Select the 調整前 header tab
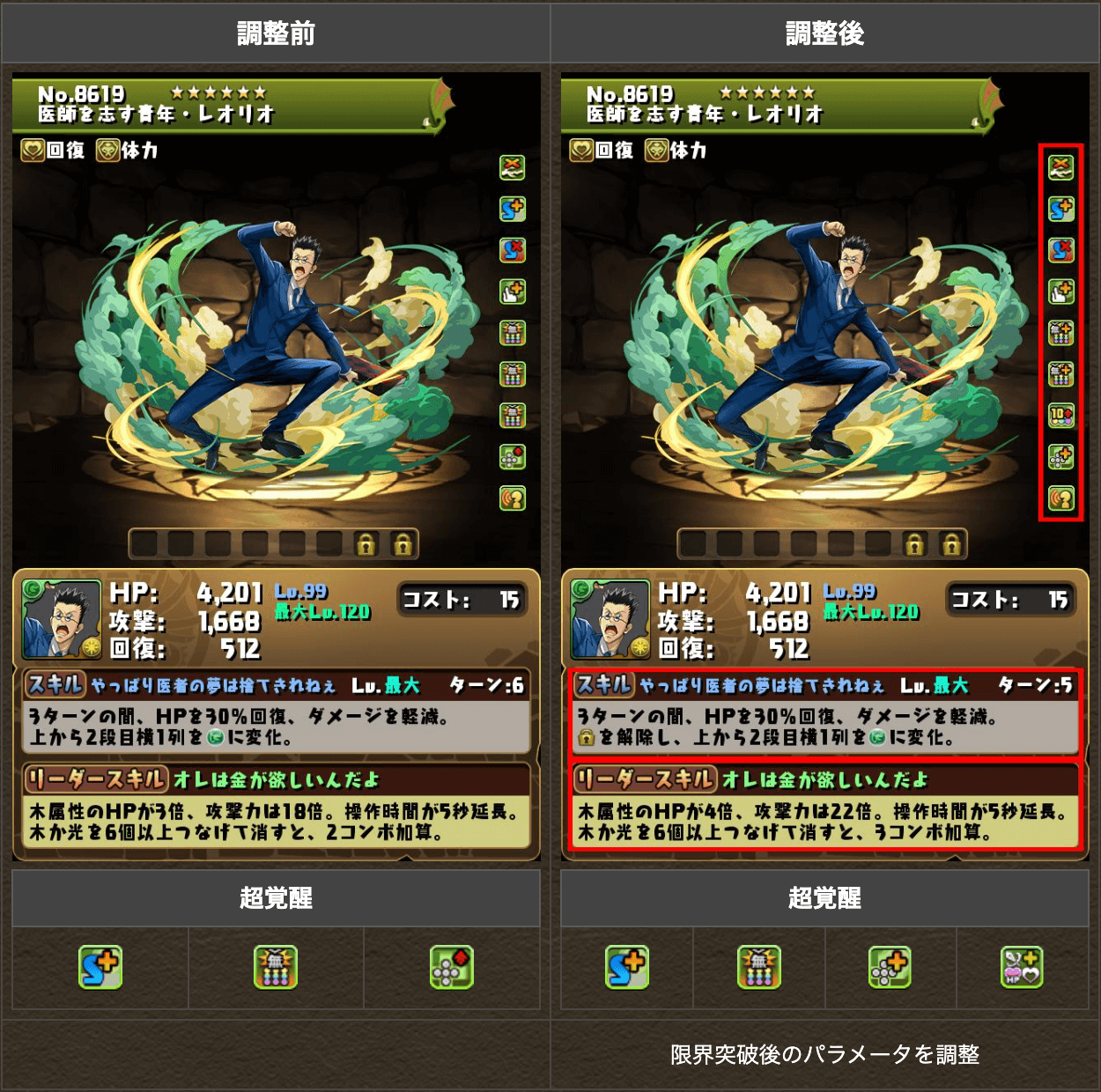 coord(276,33)
